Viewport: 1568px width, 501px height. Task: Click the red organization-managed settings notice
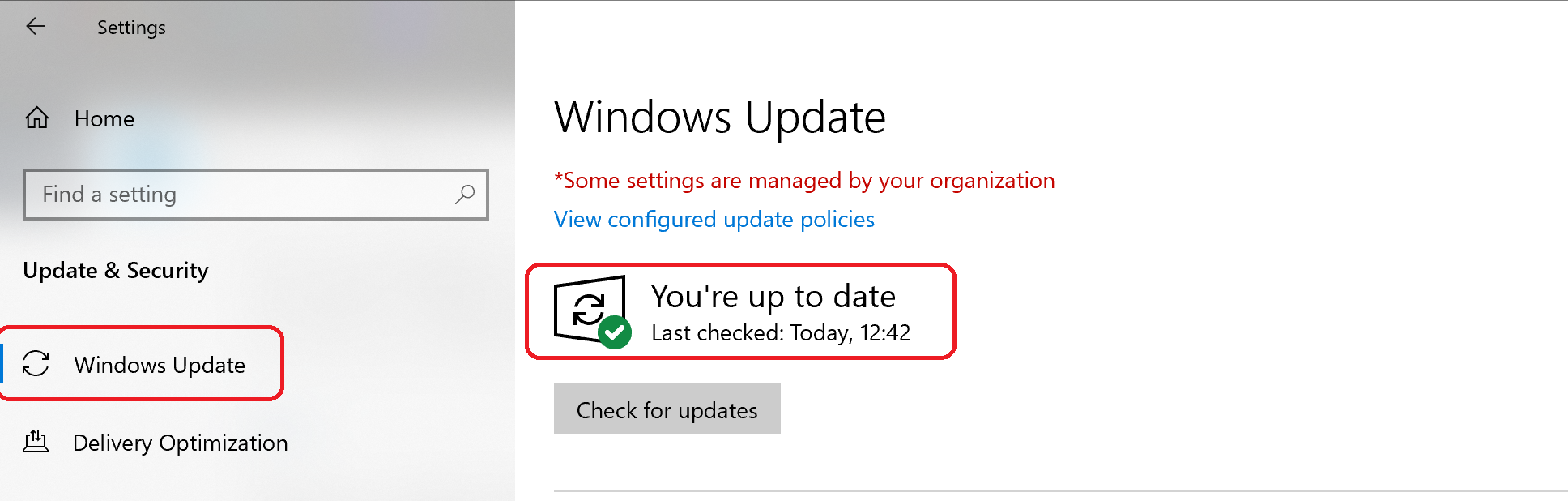[x=804, y=181]
